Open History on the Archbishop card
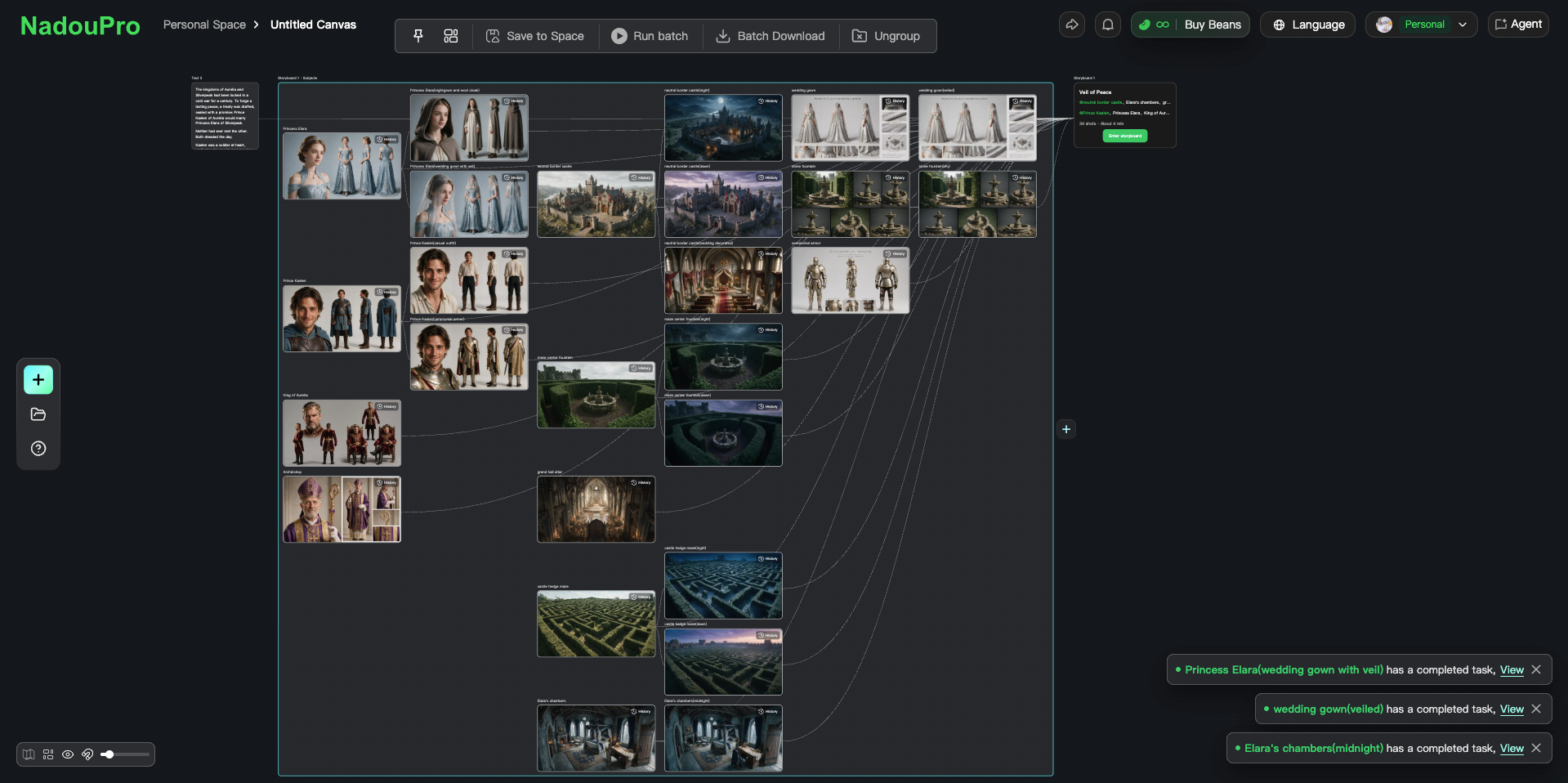The image size is (1568, 783). click(387, 482)
